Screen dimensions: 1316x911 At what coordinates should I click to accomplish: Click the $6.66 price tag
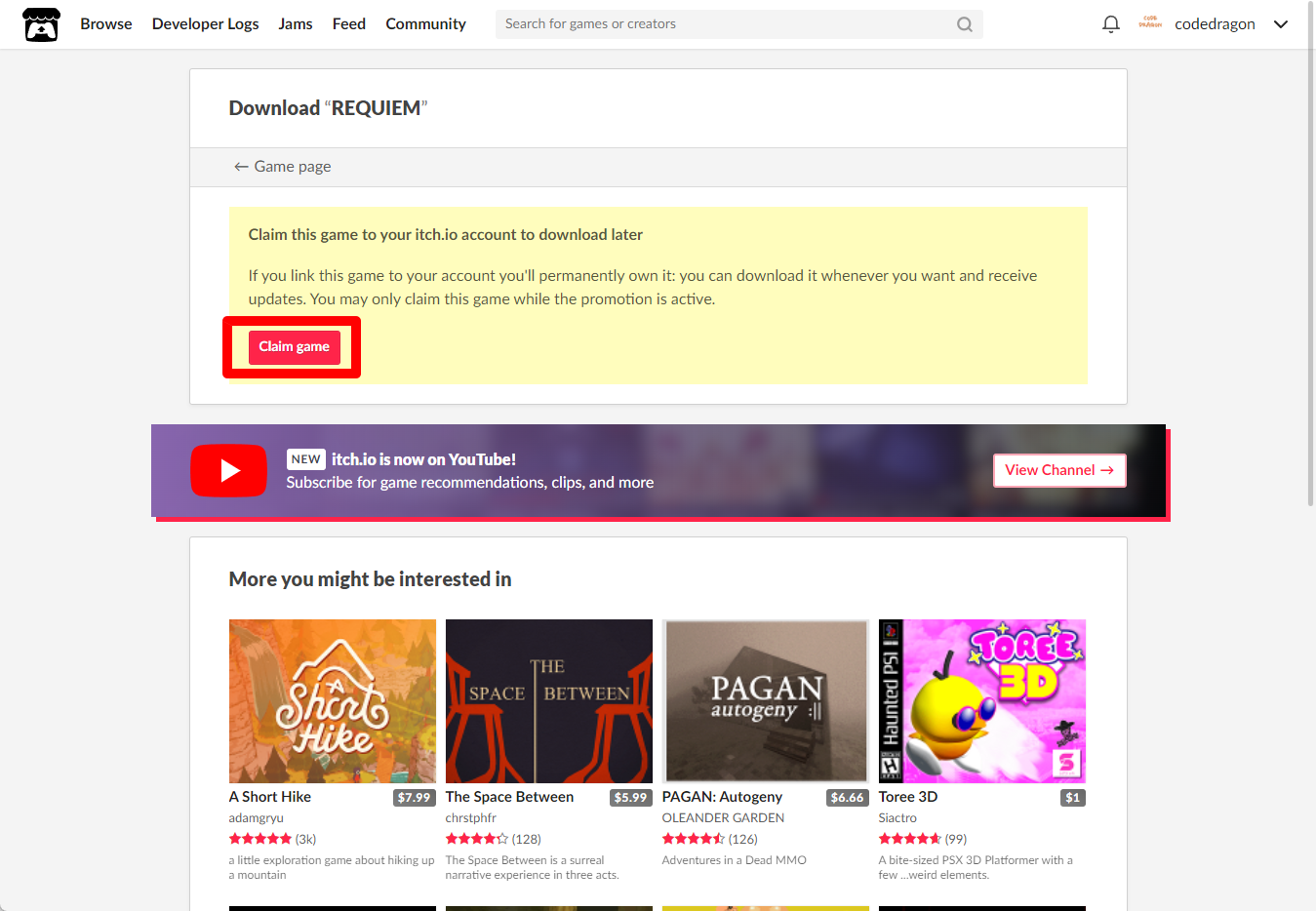click(847, 798)
